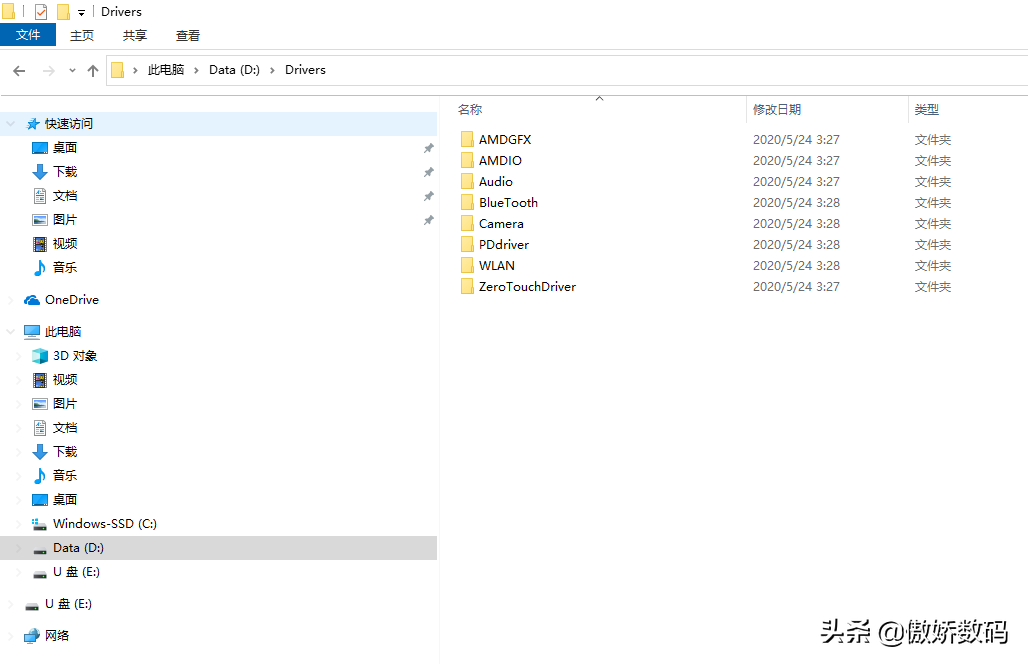The image size is (1028, 664).
Task: Collapse the 此电脑 tree node
Action: [x=10, y=331]
